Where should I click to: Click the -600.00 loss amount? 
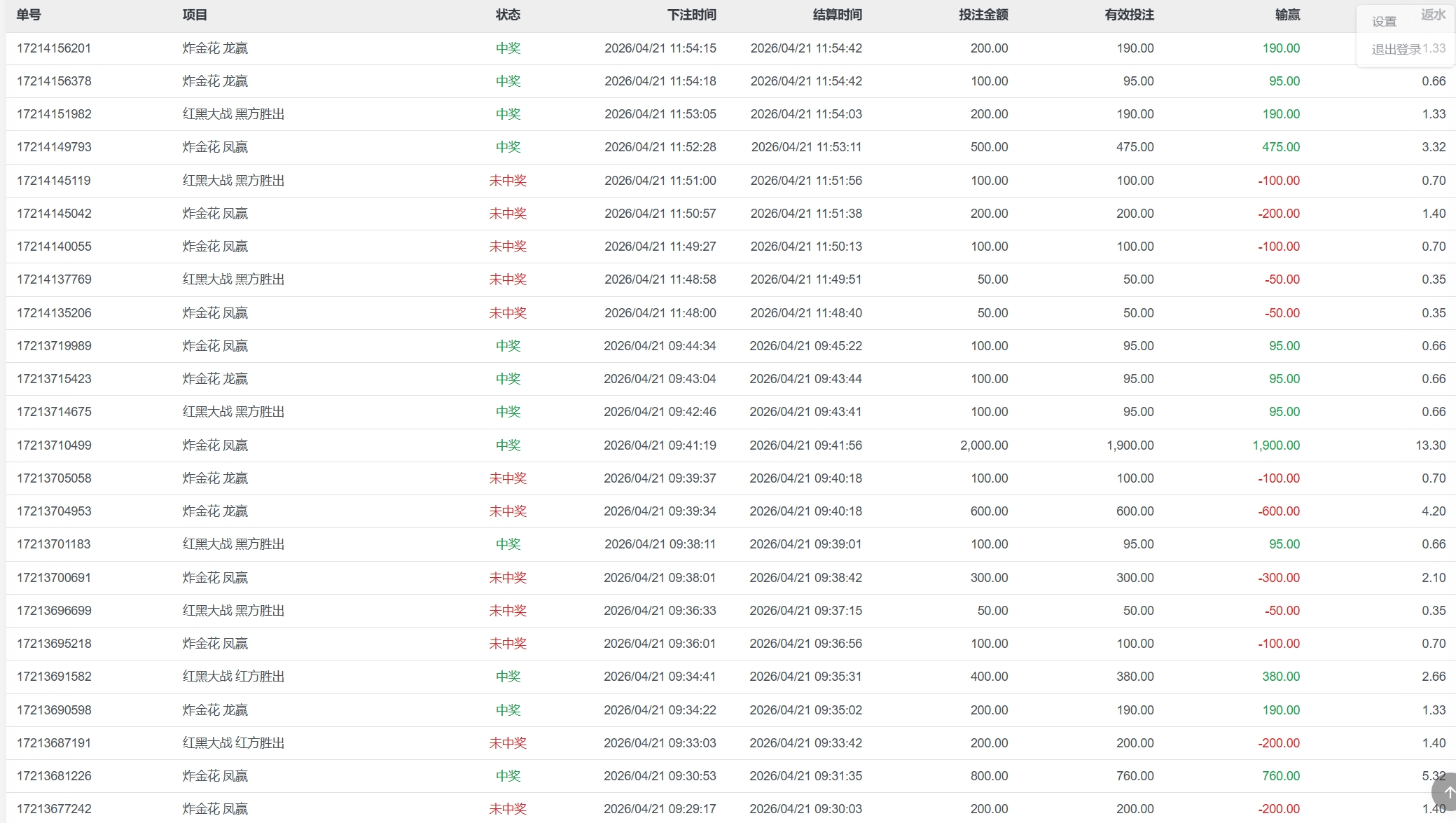(1278, 511)
